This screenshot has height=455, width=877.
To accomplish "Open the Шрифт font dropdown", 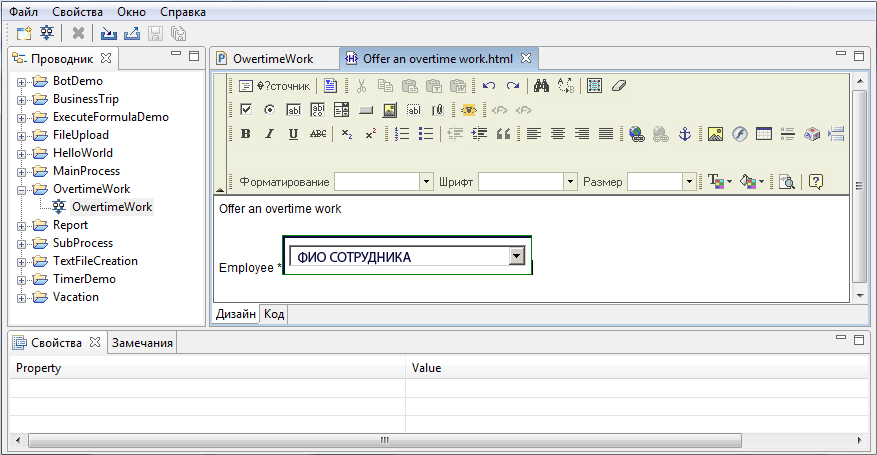I will click(570, 182).
